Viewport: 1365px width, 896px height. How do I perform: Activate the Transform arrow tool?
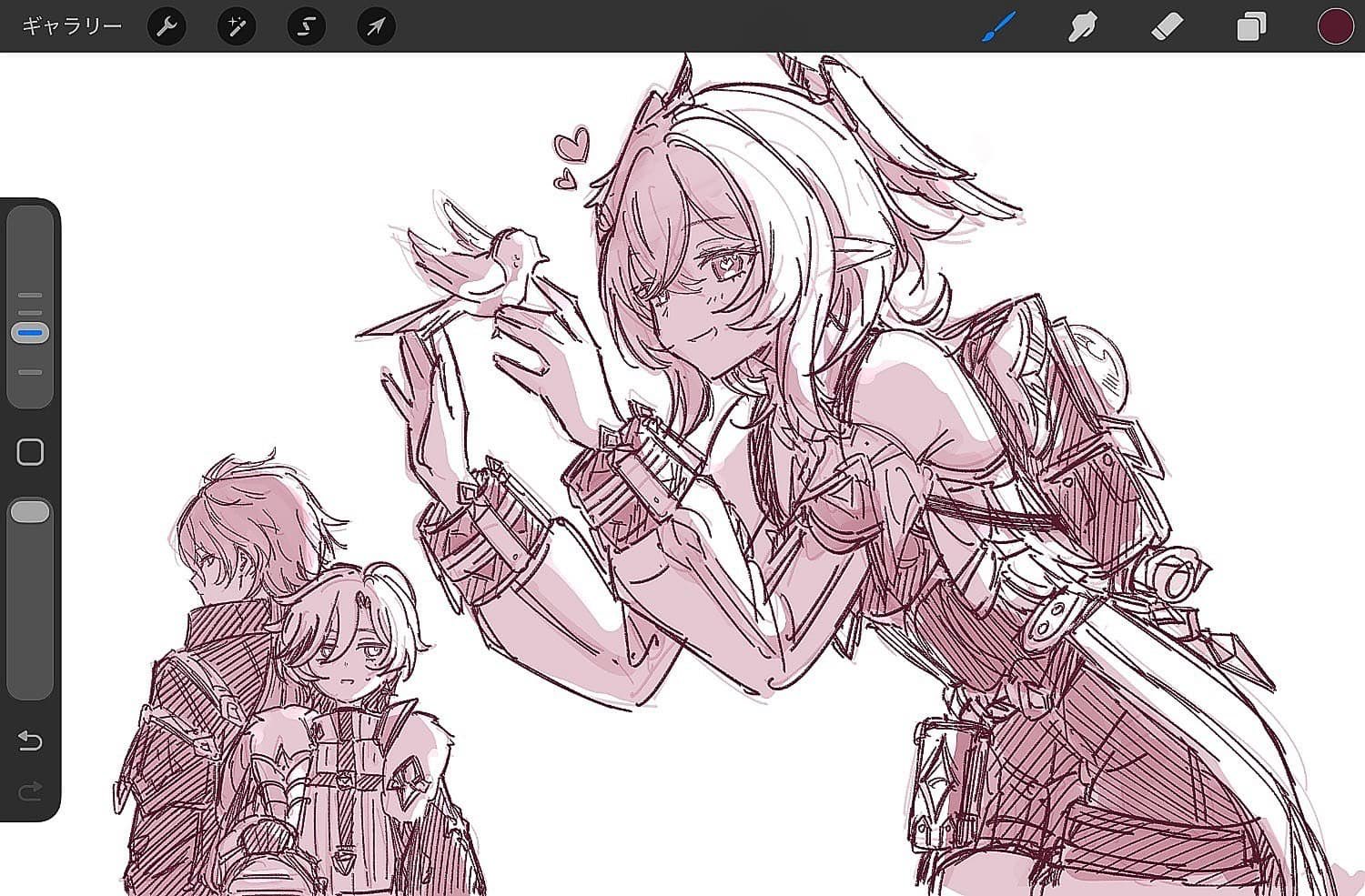[x=376, y=26]
